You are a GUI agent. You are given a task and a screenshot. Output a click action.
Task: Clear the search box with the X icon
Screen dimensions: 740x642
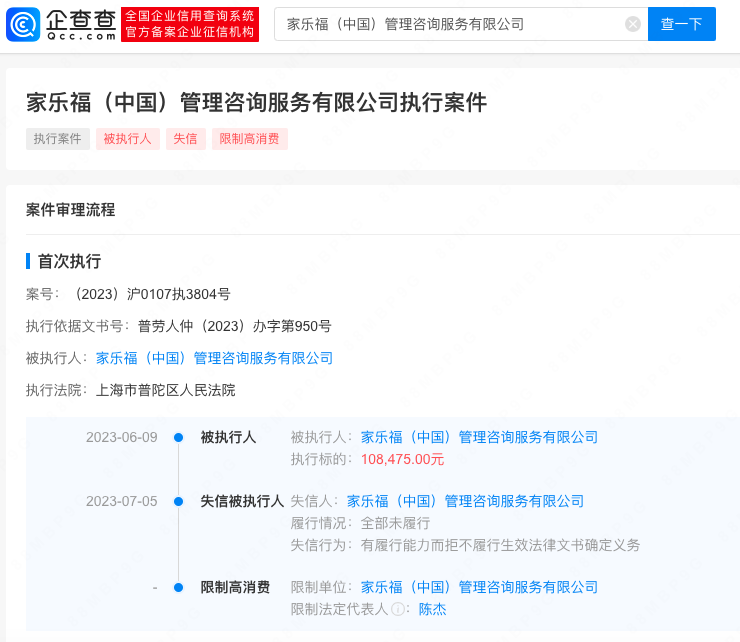(x=632, y=24)
